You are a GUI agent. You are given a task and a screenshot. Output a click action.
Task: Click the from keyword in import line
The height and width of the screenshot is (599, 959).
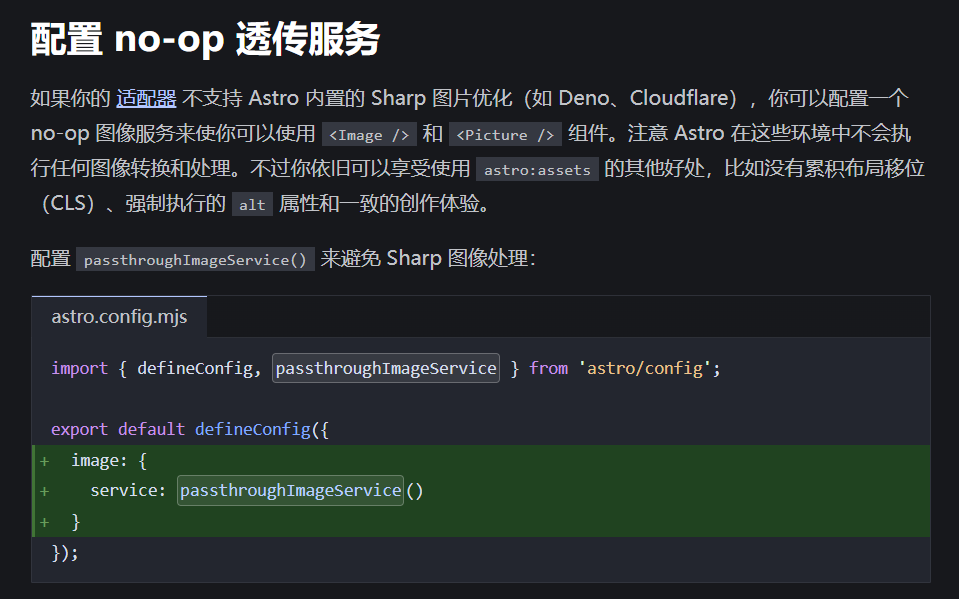[548, 368]
